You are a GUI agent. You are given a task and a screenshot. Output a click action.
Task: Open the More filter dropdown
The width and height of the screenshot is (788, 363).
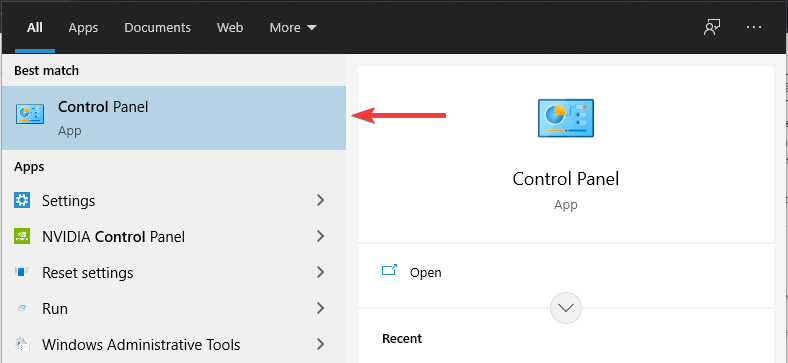point(293,28)
